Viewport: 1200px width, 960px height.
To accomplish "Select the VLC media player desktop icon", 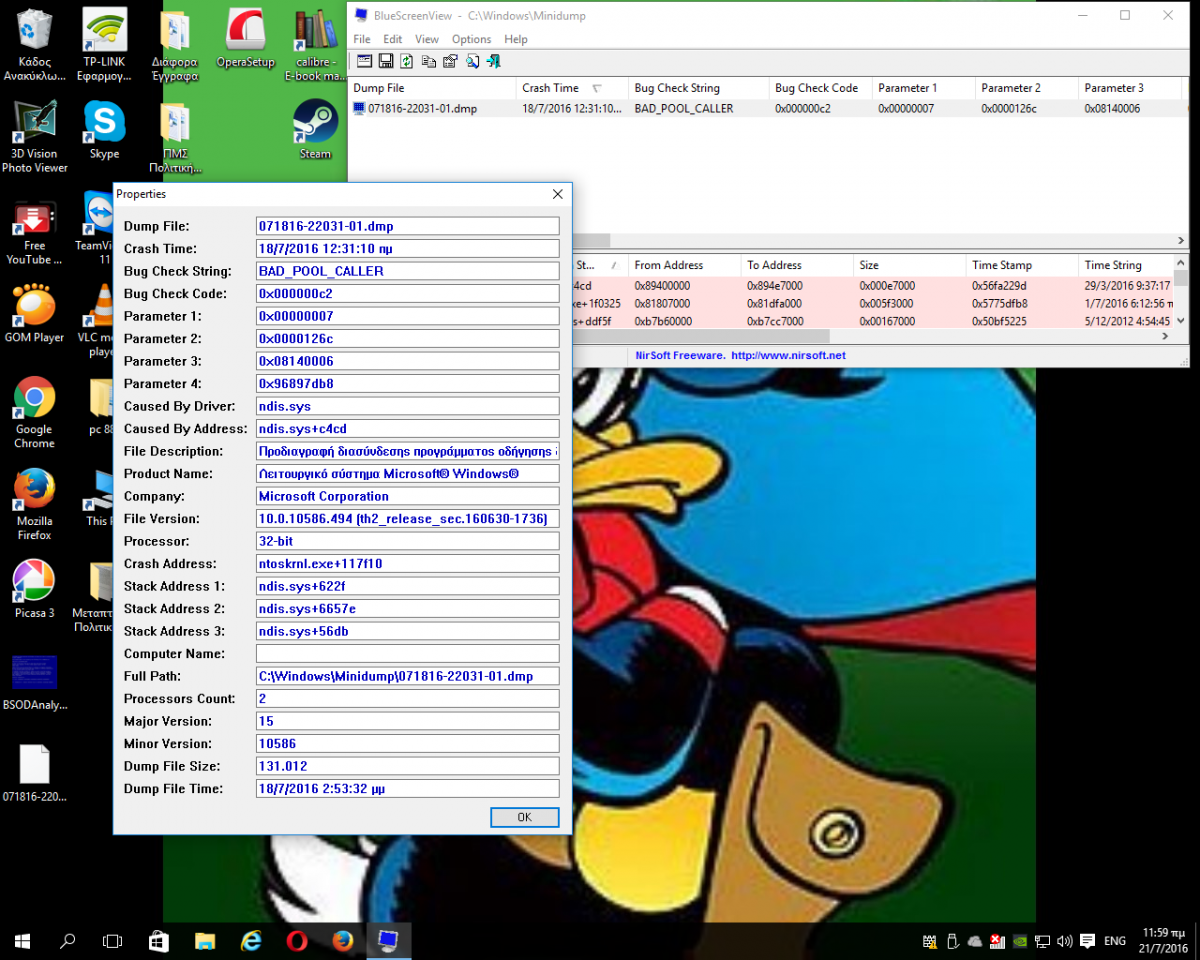I will tap(100, 320).
